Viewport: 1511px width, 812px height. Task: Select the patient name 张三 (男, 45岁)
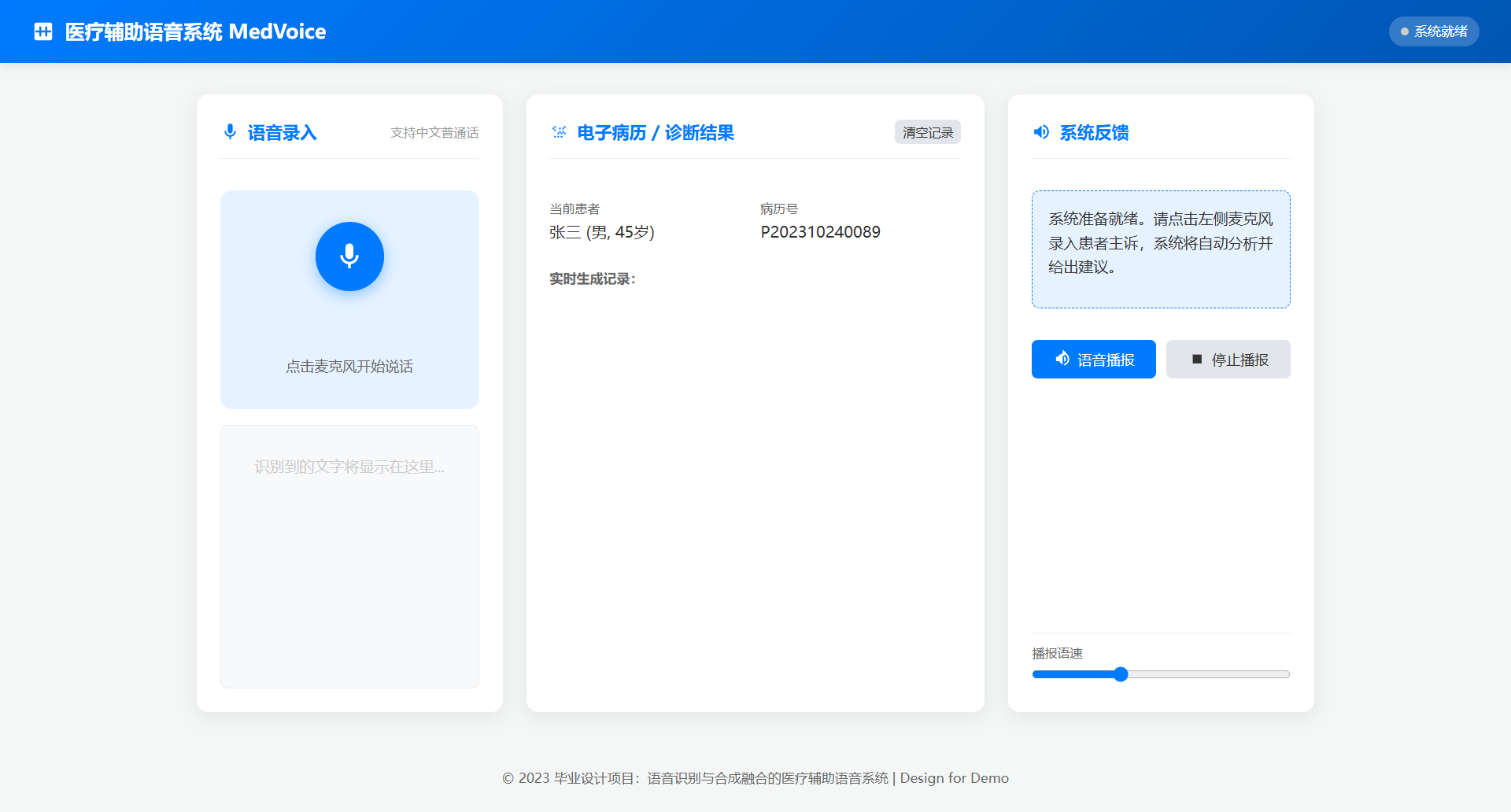[602, 232]
